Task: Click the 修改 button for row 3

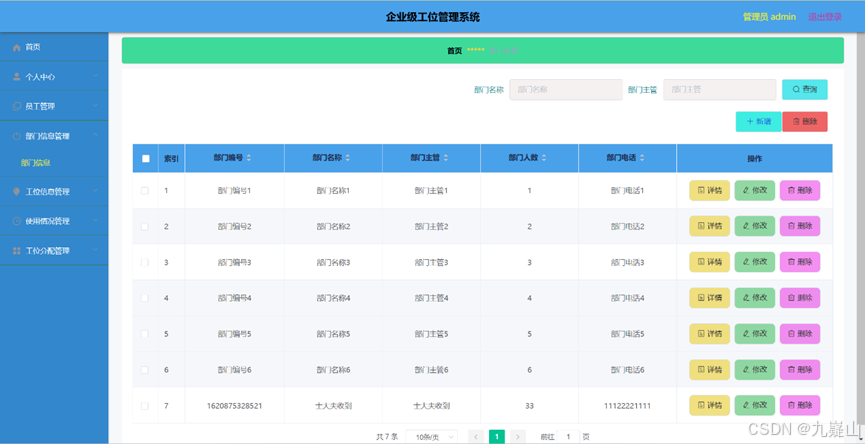Action: tap(755, 262)
